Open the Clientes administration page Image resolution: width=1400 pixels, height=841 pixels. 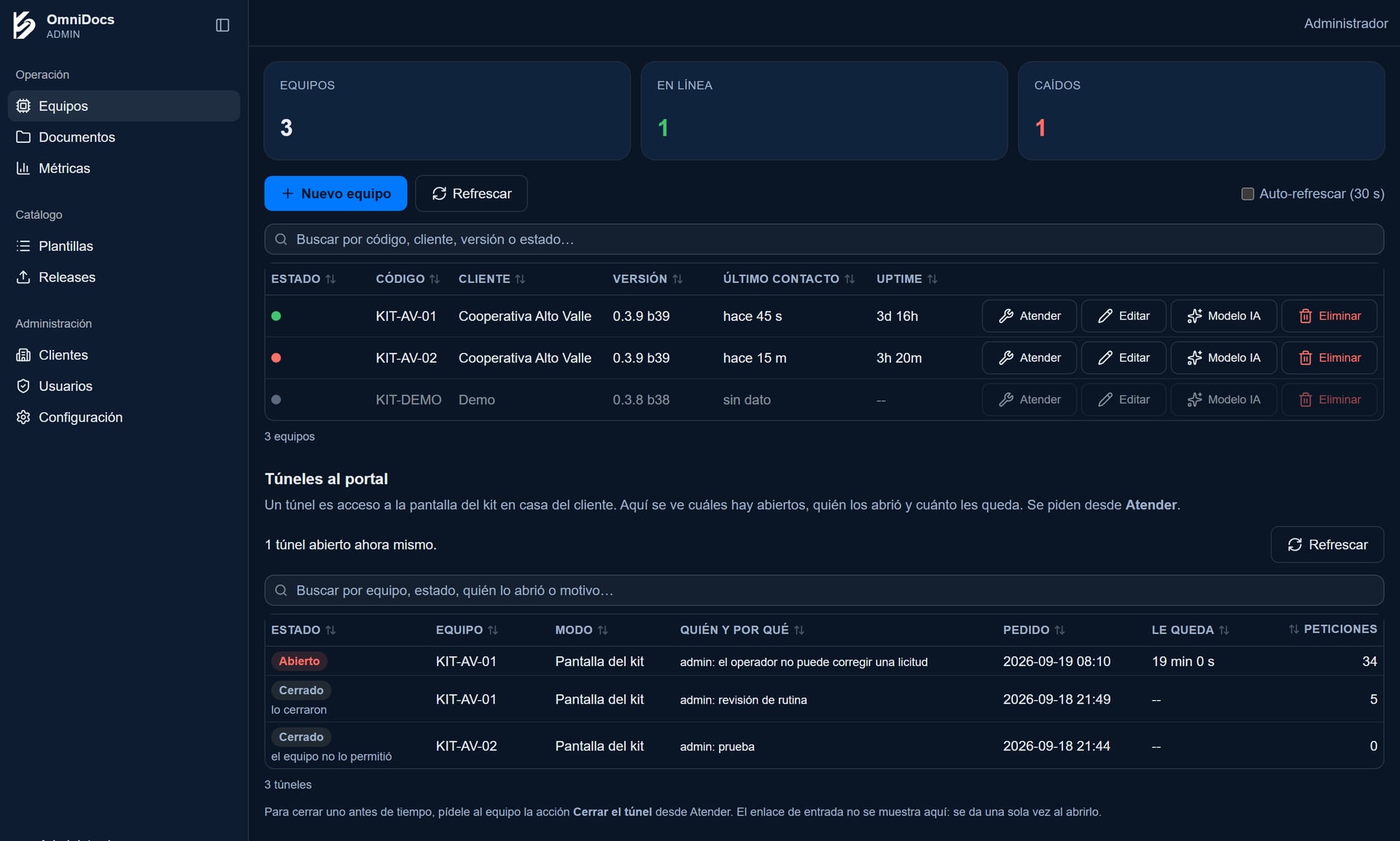pos(124,355)
